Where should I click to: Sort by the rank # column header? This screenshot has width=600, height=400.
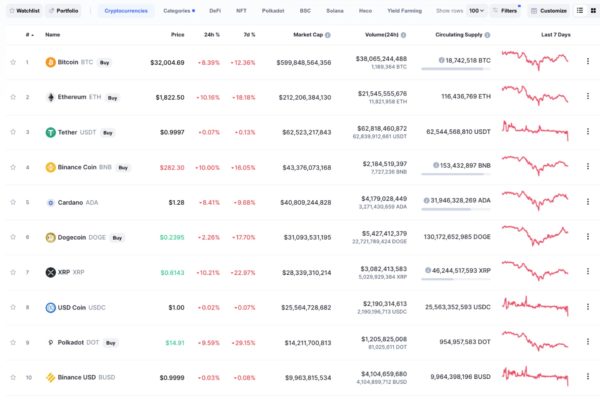(x=29, y=35)
